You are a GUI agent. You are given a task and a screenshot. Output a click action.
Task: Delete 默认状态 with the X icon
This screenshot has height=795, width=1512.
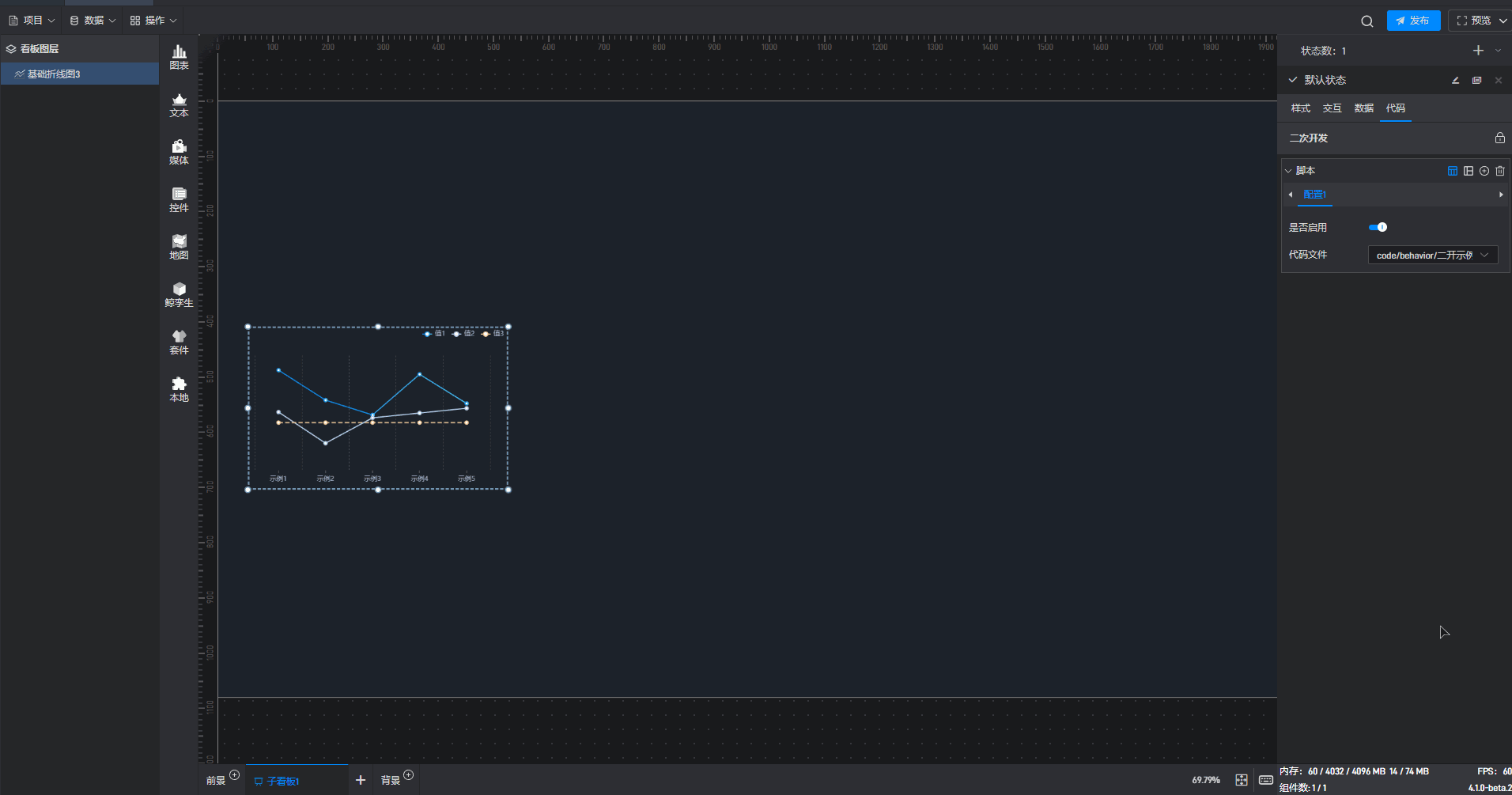(1498, 80)
